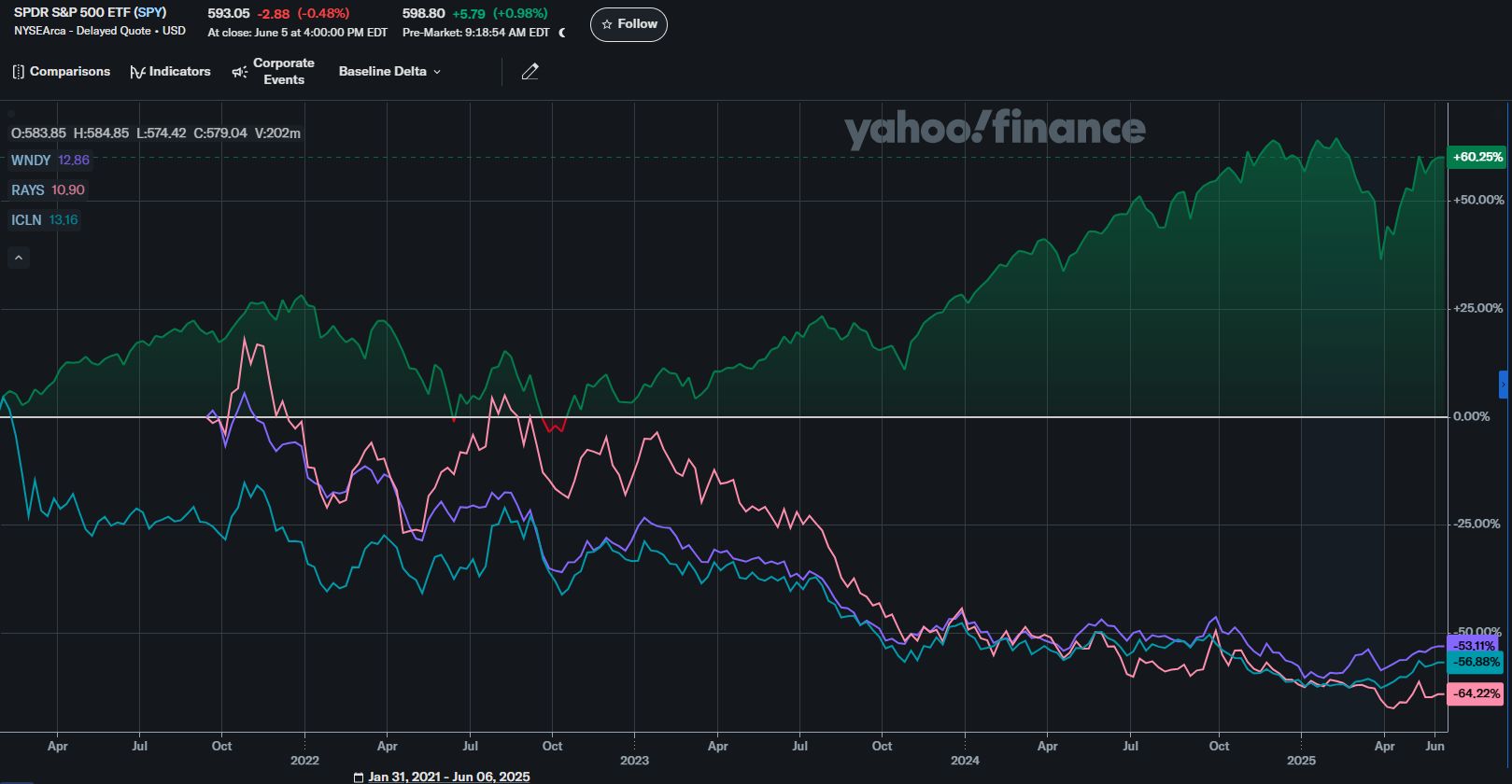Activate the pencil drawing tool
This screenshot has width=1512, height=784.
point(530,72)
